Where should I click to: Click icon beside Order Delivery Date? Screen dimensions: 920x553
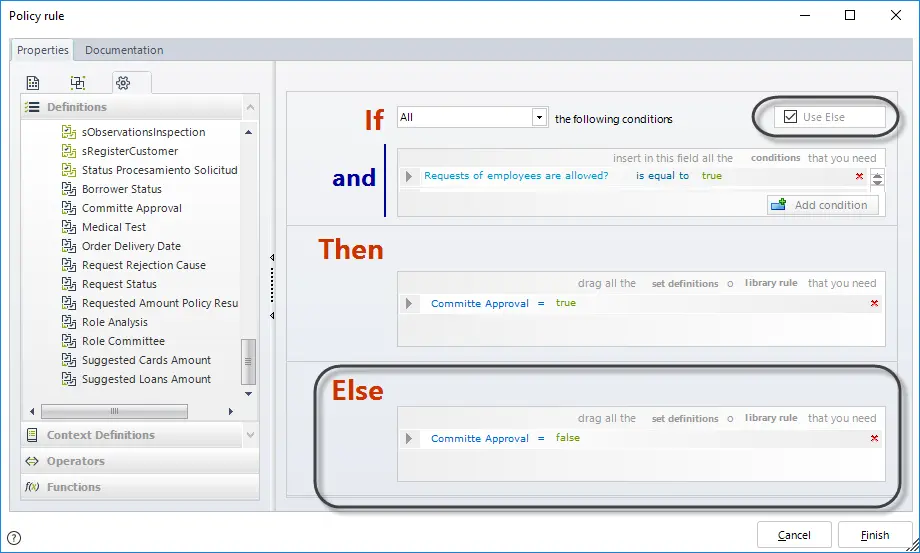pyautogui.click(x=69, y=246)
